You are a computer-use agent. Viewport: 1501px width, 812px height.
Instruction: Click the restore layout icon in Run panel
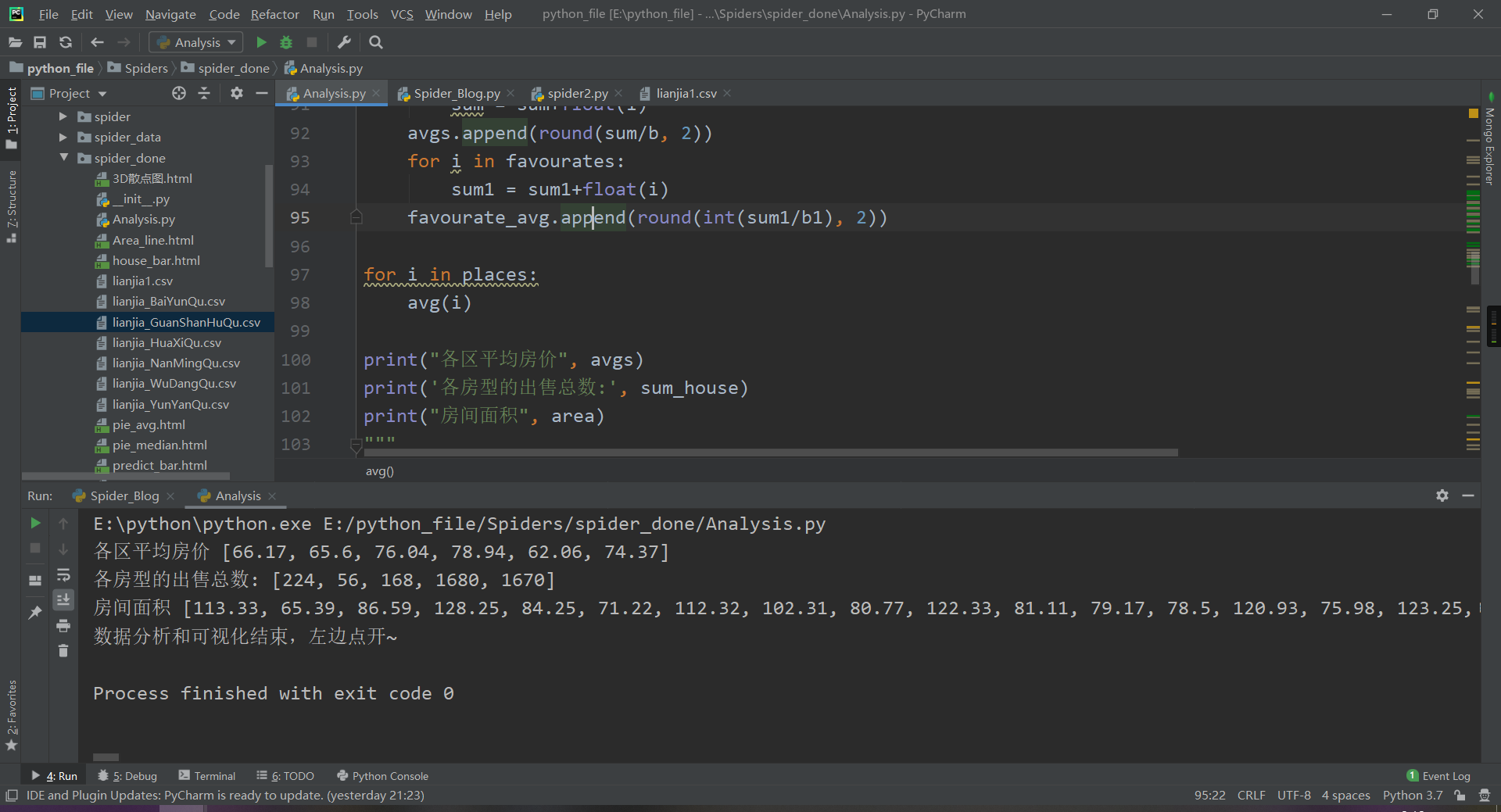click(35, 580)
